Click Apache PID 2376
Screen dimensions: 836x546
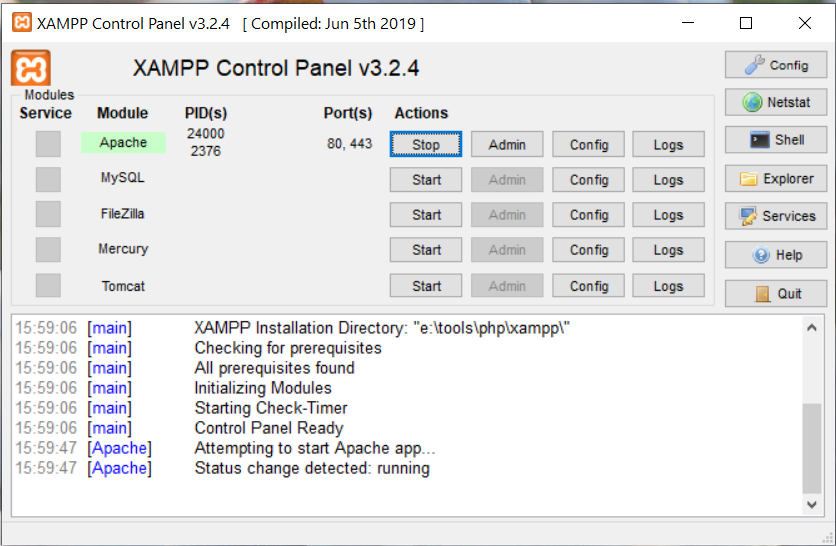(x=206, y=151)
